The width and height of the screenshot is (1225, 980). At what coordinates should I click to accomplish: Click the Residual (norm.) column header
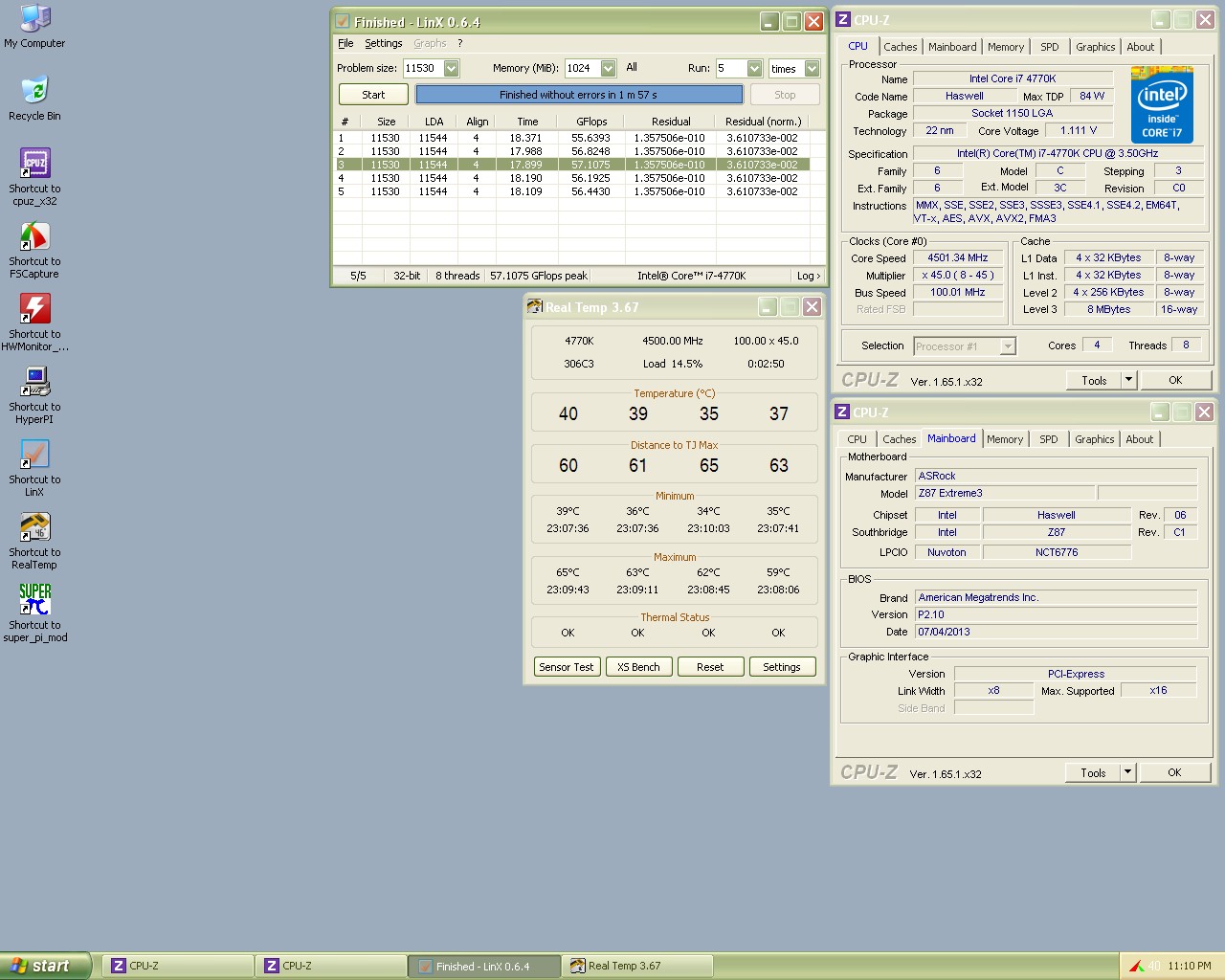pos(763,122)
